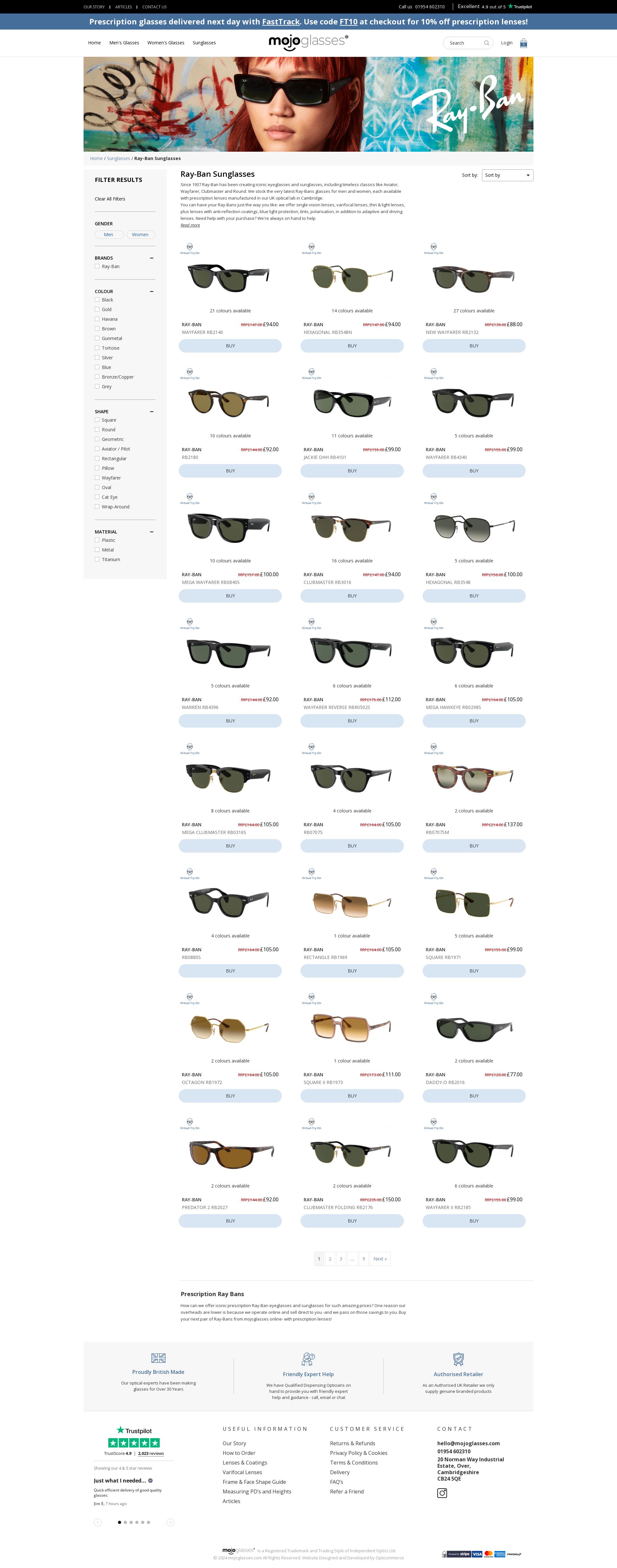The height and width of the screenshot is (1568, 617).
Task: Enable the Metal material filter
Action: (x=97, y=550)
